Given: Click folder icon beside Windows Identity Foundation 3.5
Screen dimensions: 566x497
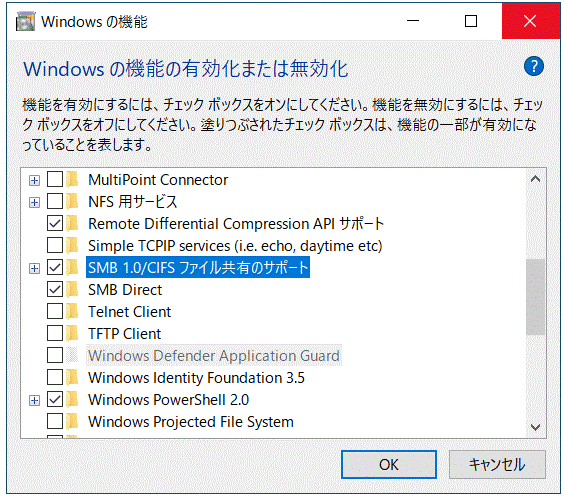Looking at the screenshot, I should [73, 378].
